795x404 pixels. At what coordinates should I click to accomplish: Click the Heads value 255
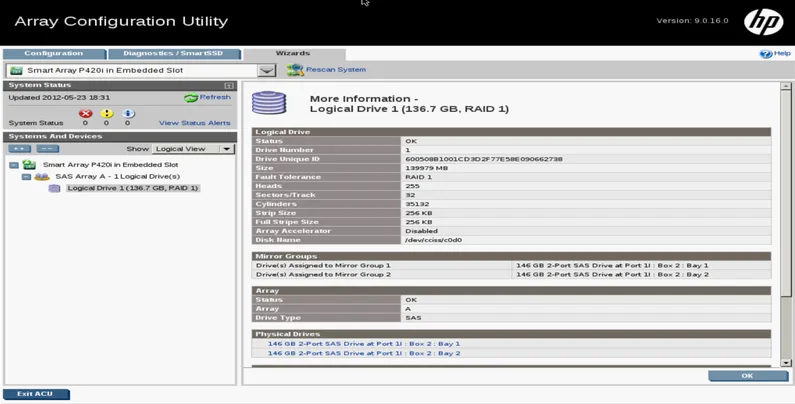pyautogui.click(x=412, y=187)
